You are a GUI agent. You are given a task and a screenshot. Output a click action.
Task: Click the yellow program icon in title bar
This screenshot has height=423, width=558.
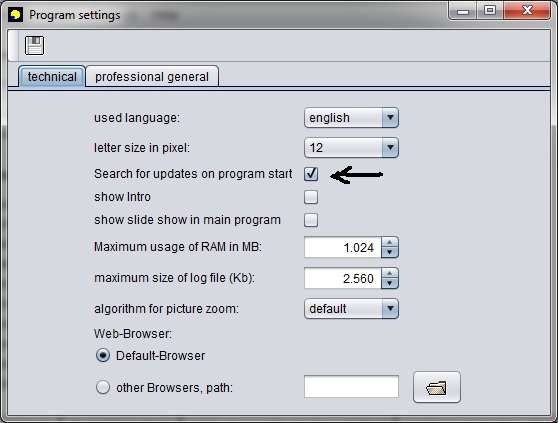coord(15,15)
